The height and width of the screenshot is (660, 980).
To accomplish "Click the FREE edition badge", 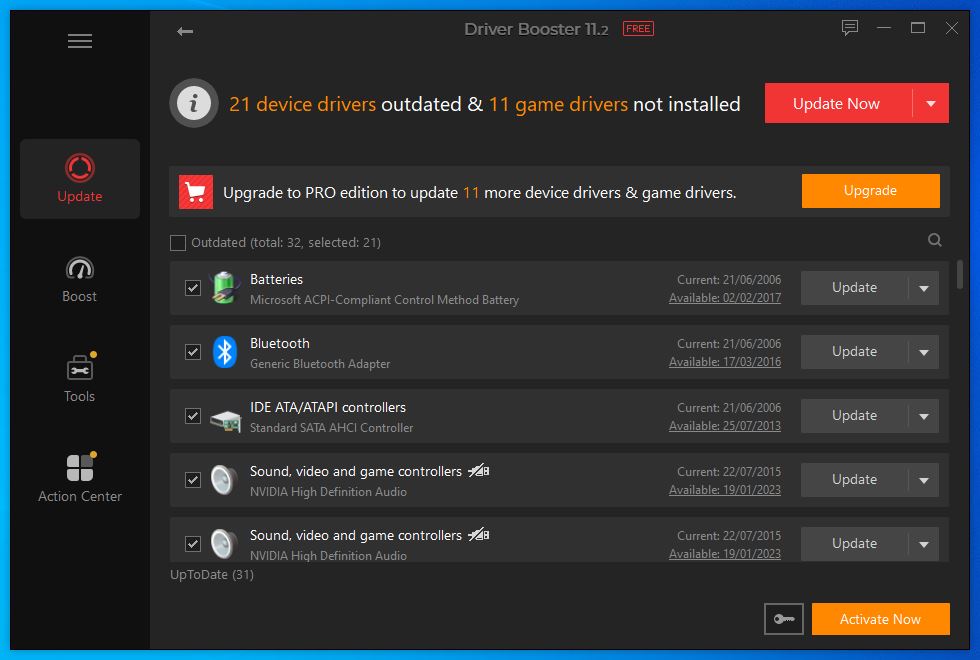I will click(638, 29).
